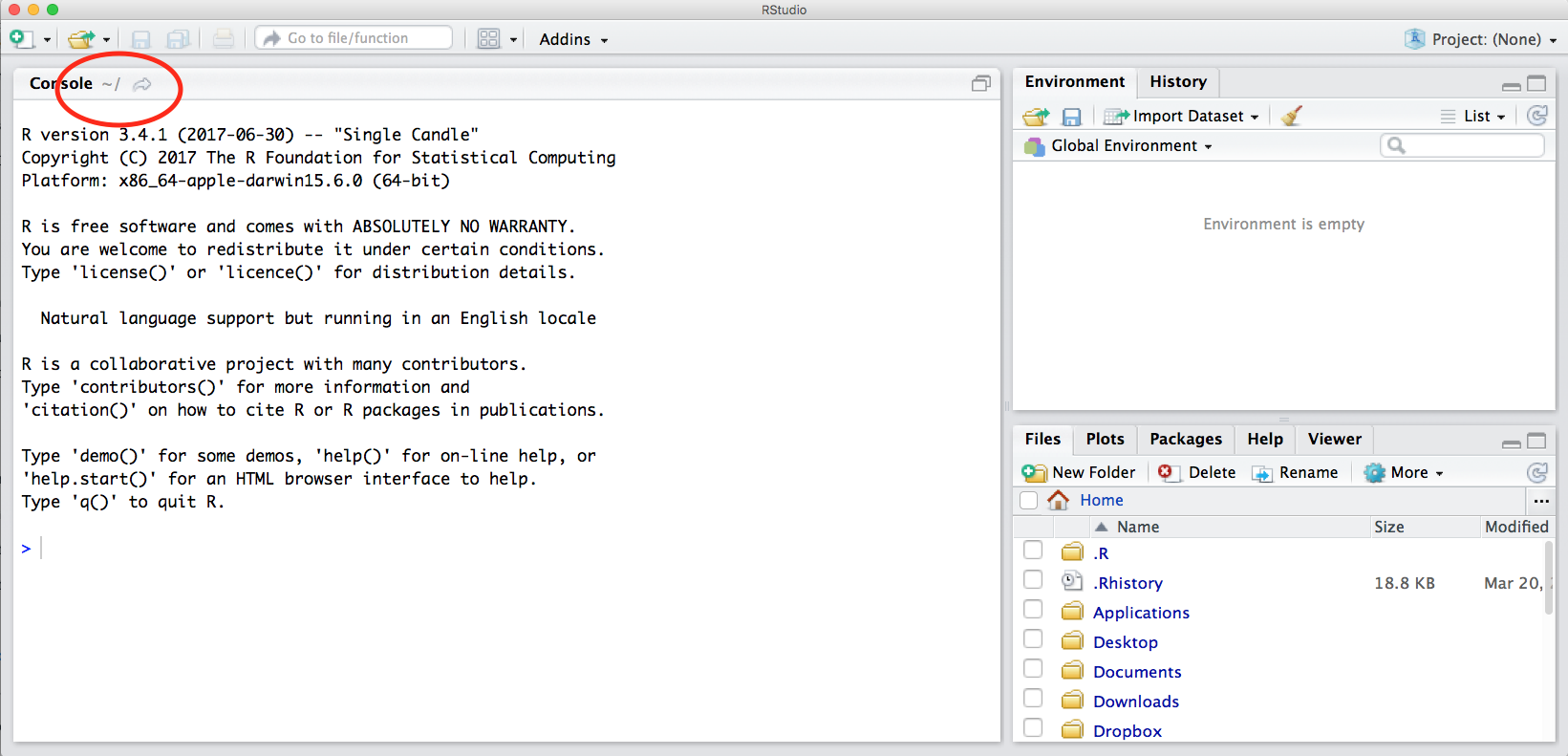Viewport: 1568px width, 756px height.
Task: Maximize the Files pane
Action: click(1536, 442)
